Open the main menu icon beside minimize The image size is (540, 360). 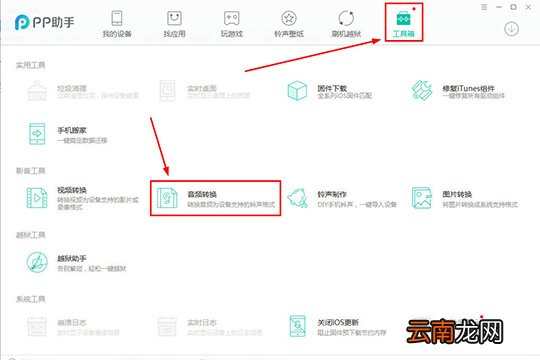[484, 7]
